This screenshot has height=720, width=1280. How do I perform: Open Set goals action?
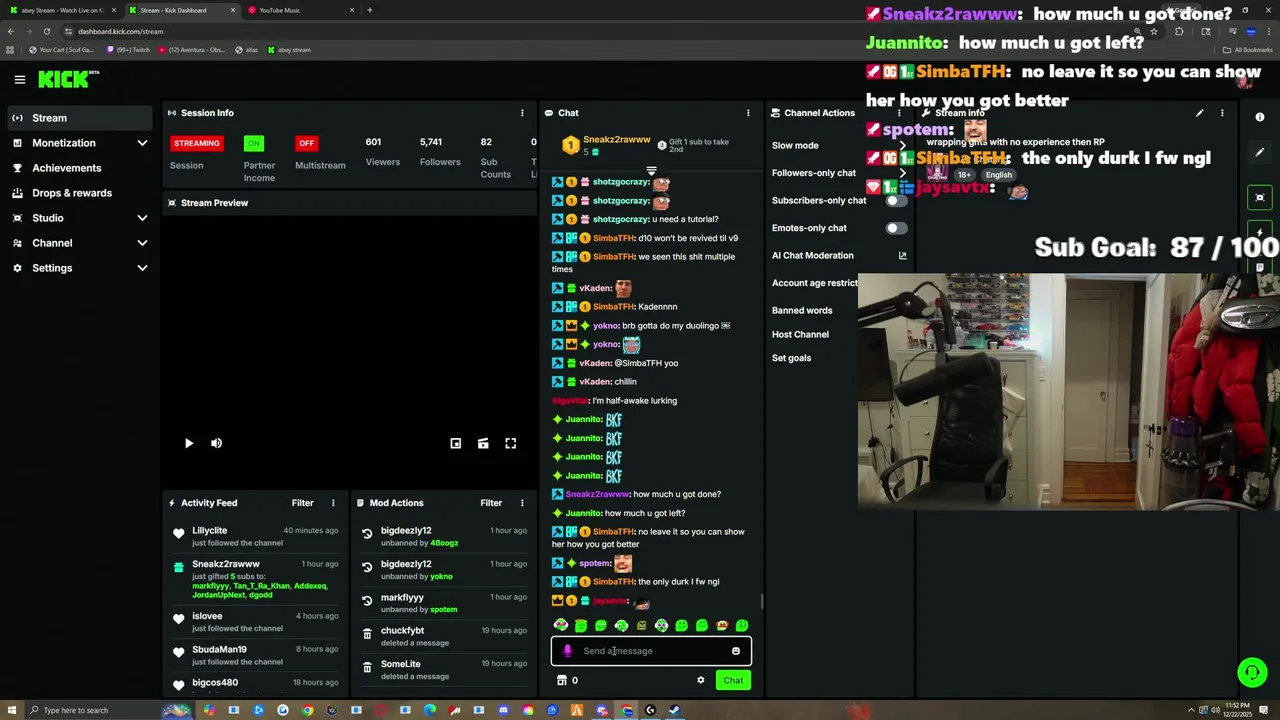tap(791, 358)
